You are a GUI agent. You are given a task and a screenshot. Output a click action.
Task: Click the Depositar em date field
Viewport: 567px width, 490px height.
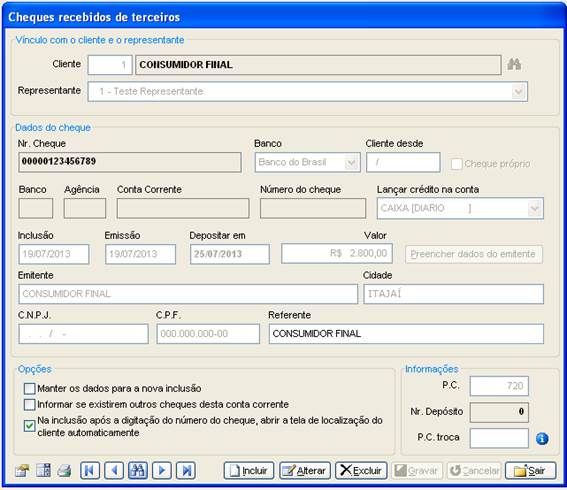coord(230,254)
